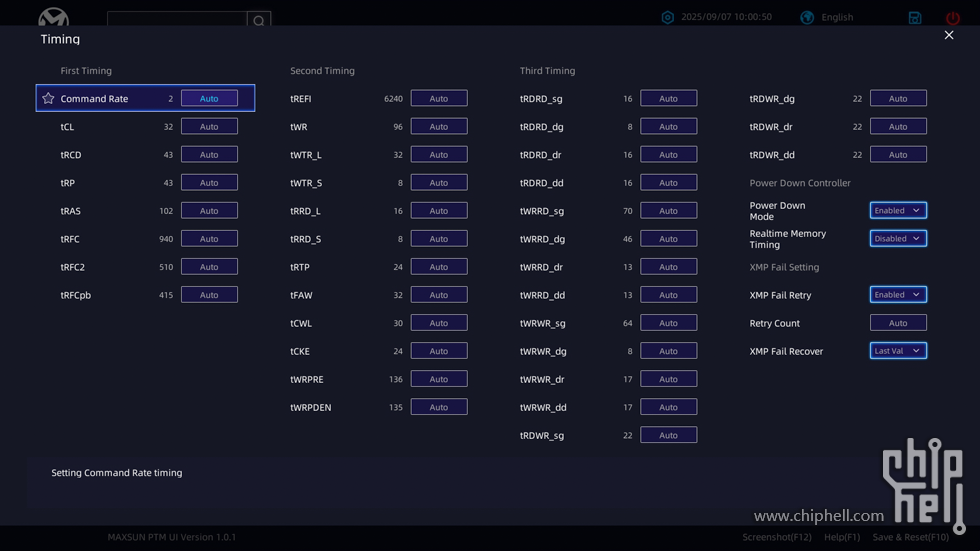Click the Auto field for tRDRD_dg

click(x=669, y=126)
